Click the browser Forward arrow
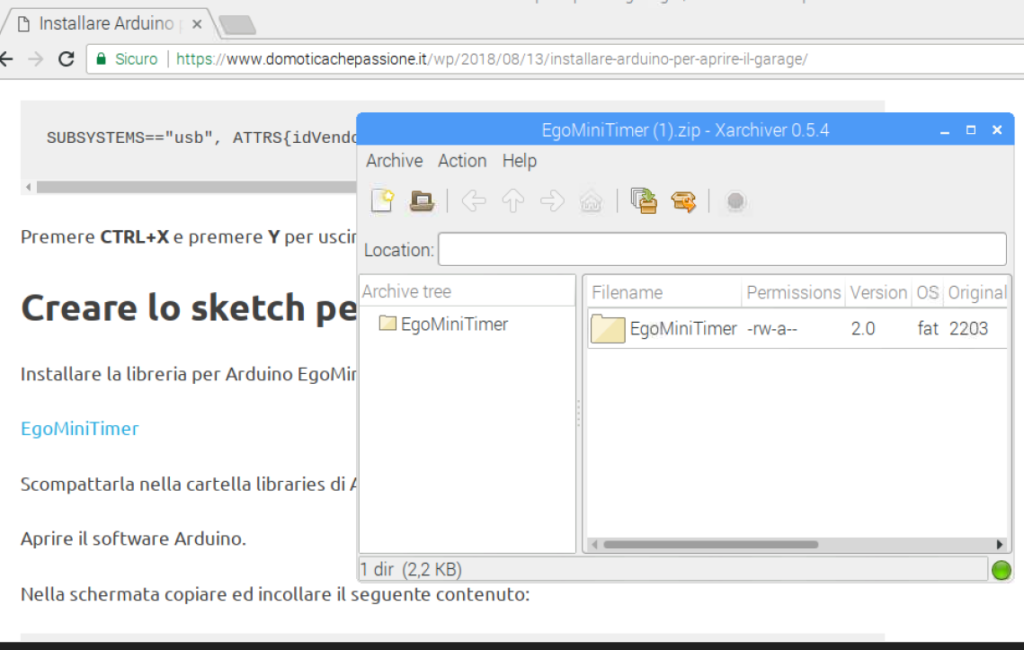Viewport: 1024px width, 650px height. coord(36,59)
